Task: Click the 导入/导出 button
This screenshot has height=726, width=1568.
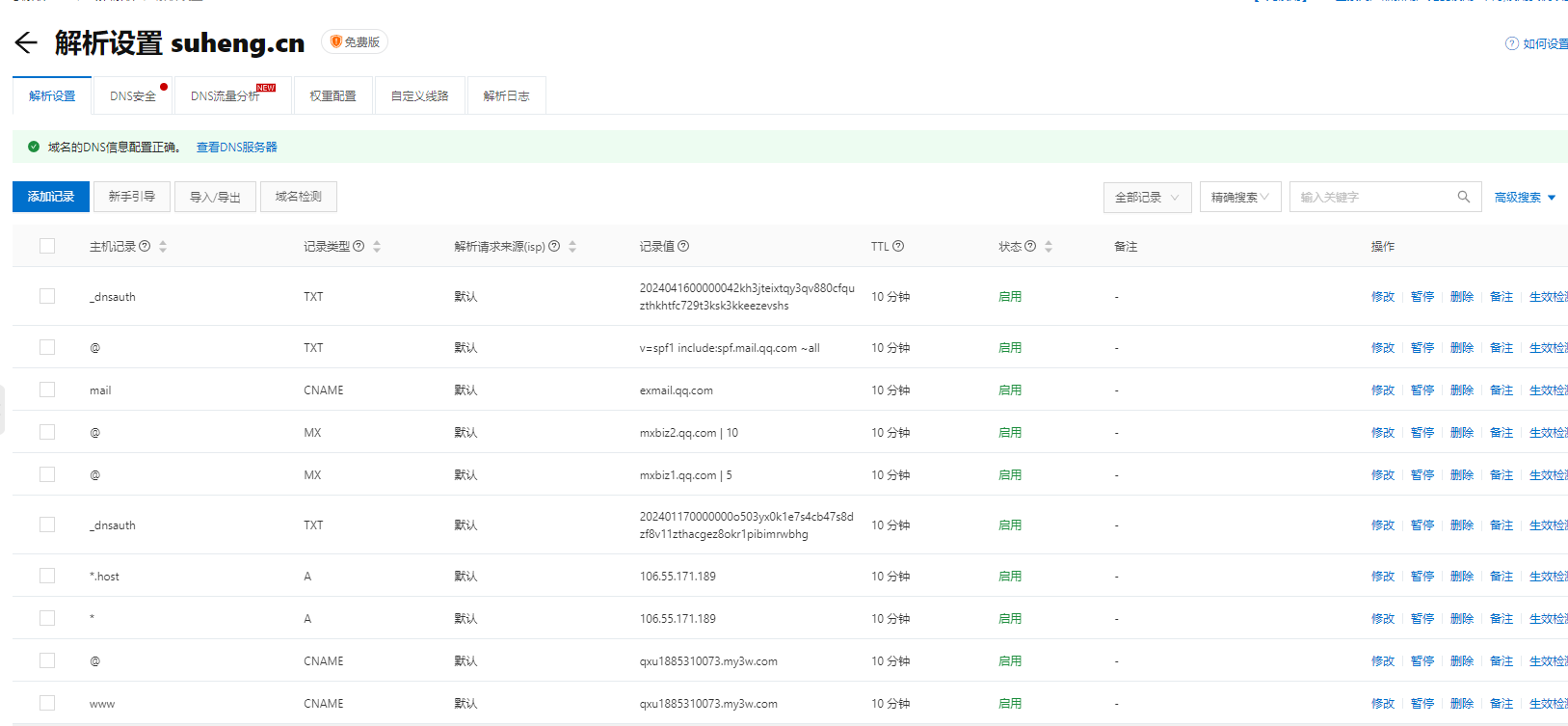Action: point(215,197)
